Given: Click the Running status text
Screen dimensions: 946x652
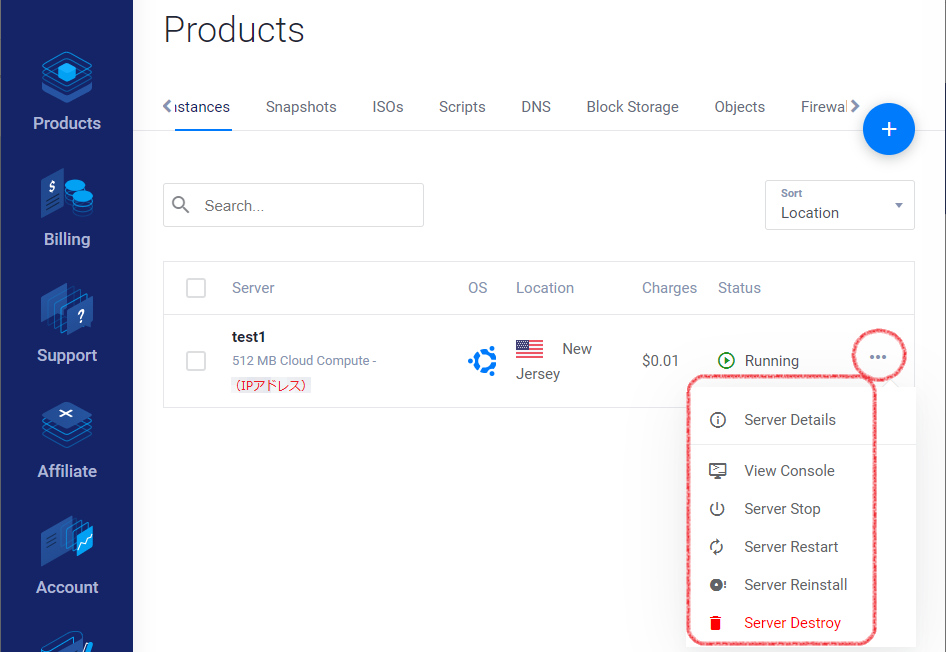Looking at the screenshot, I should pos(772,361).
